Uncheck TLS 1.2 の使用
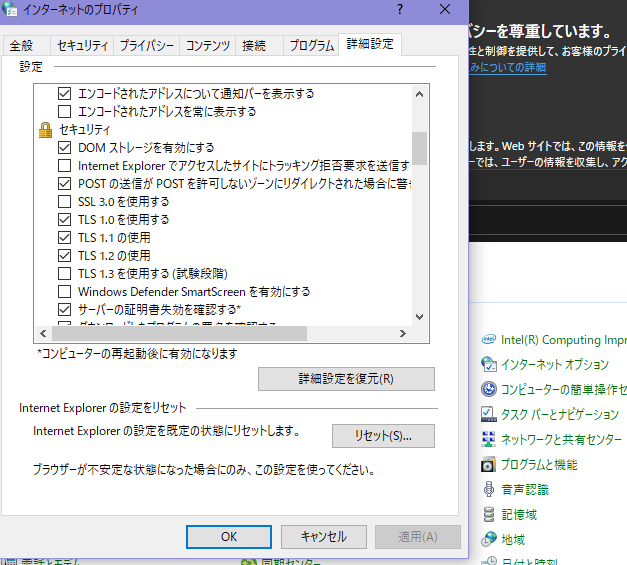 click(64, 256)
